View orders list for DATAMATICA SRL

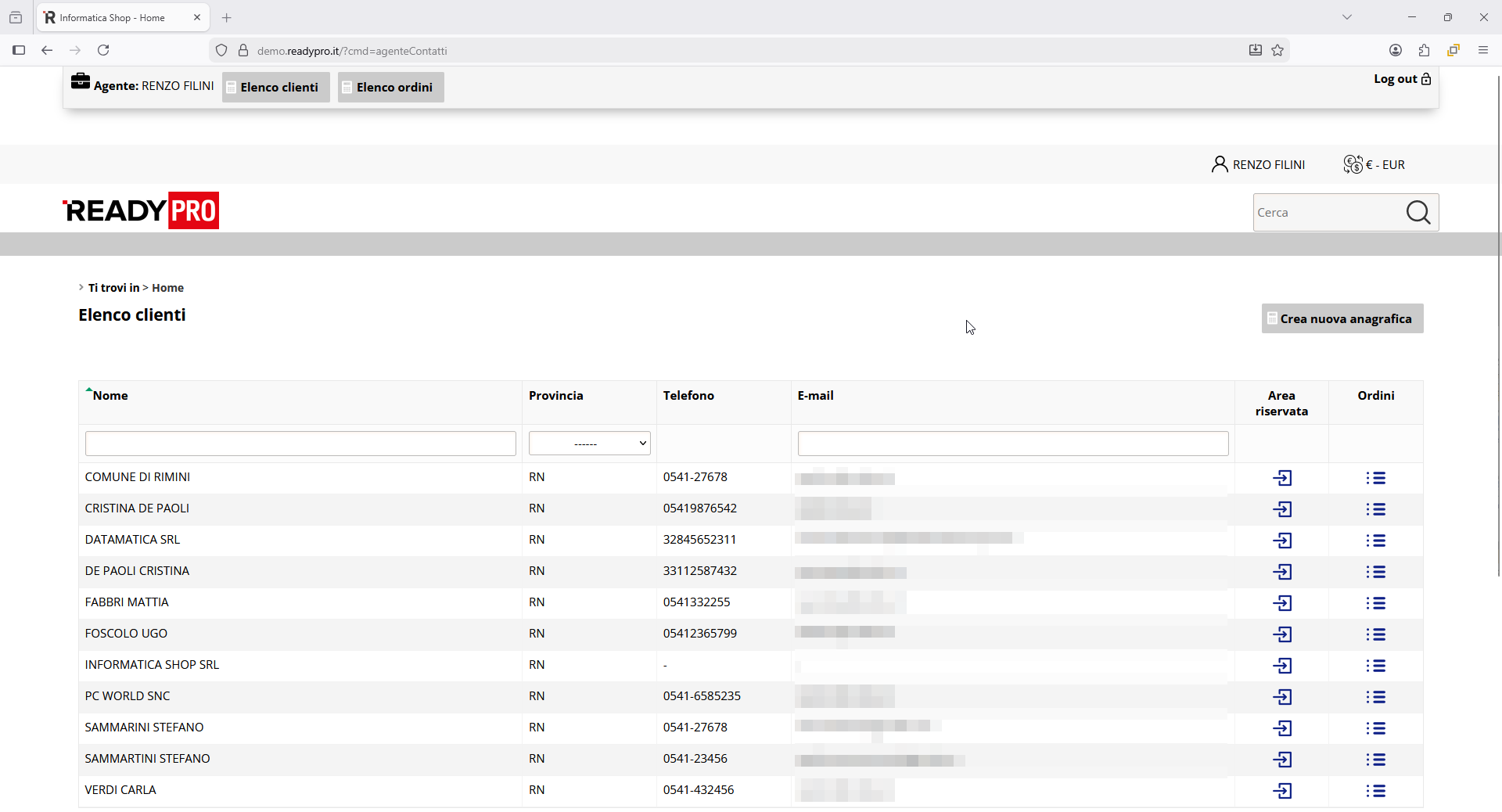(x=1376, y=541)
